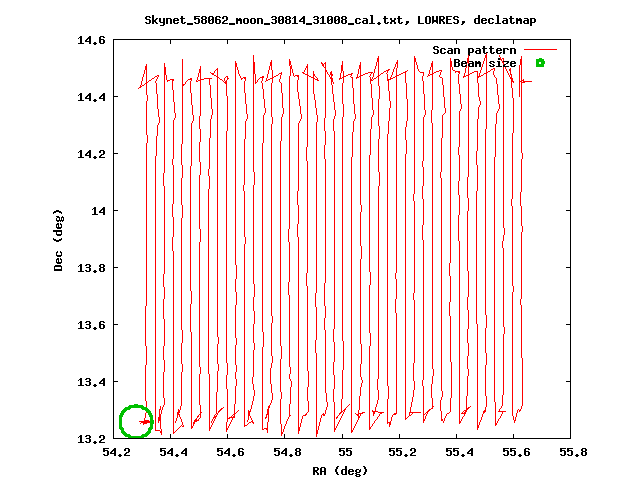Click the 'RA (deg)' axis label

pyautogui.click(x=340, y=471)
